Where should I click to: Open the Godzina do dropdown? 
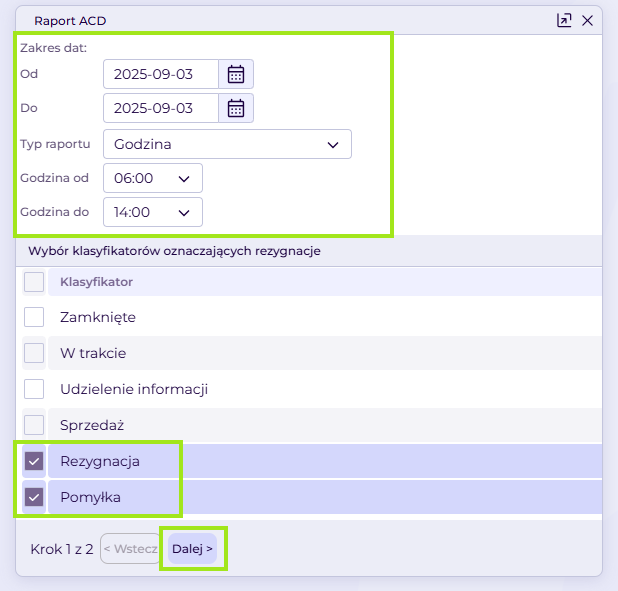point(153,212)
